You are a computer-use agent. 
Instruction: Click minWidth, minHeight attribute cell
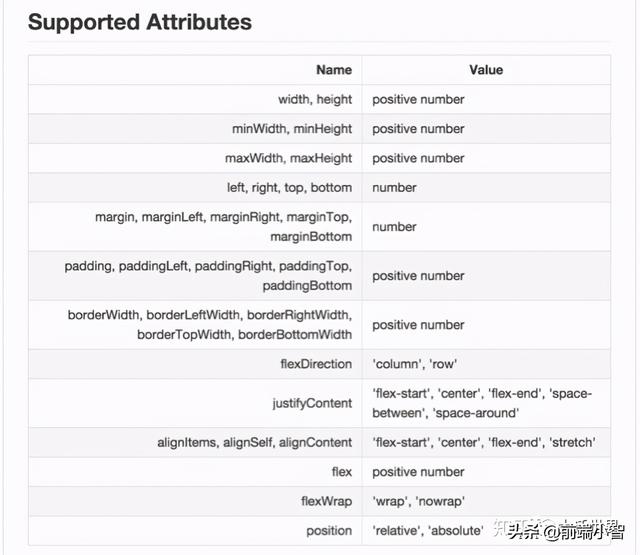click(292, 129)
